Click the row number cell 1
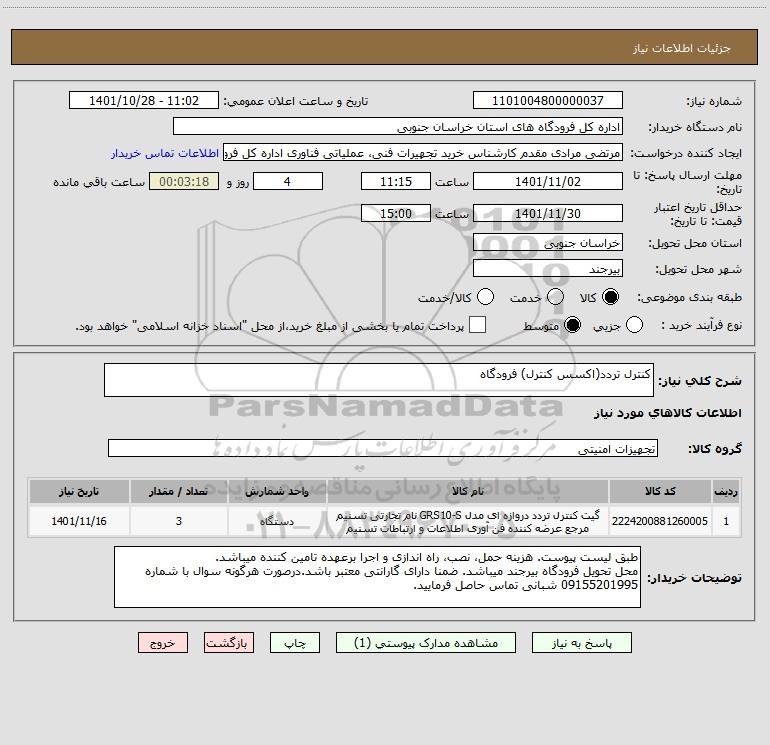The width and height of the screenshot is (770, 745). 726,521
